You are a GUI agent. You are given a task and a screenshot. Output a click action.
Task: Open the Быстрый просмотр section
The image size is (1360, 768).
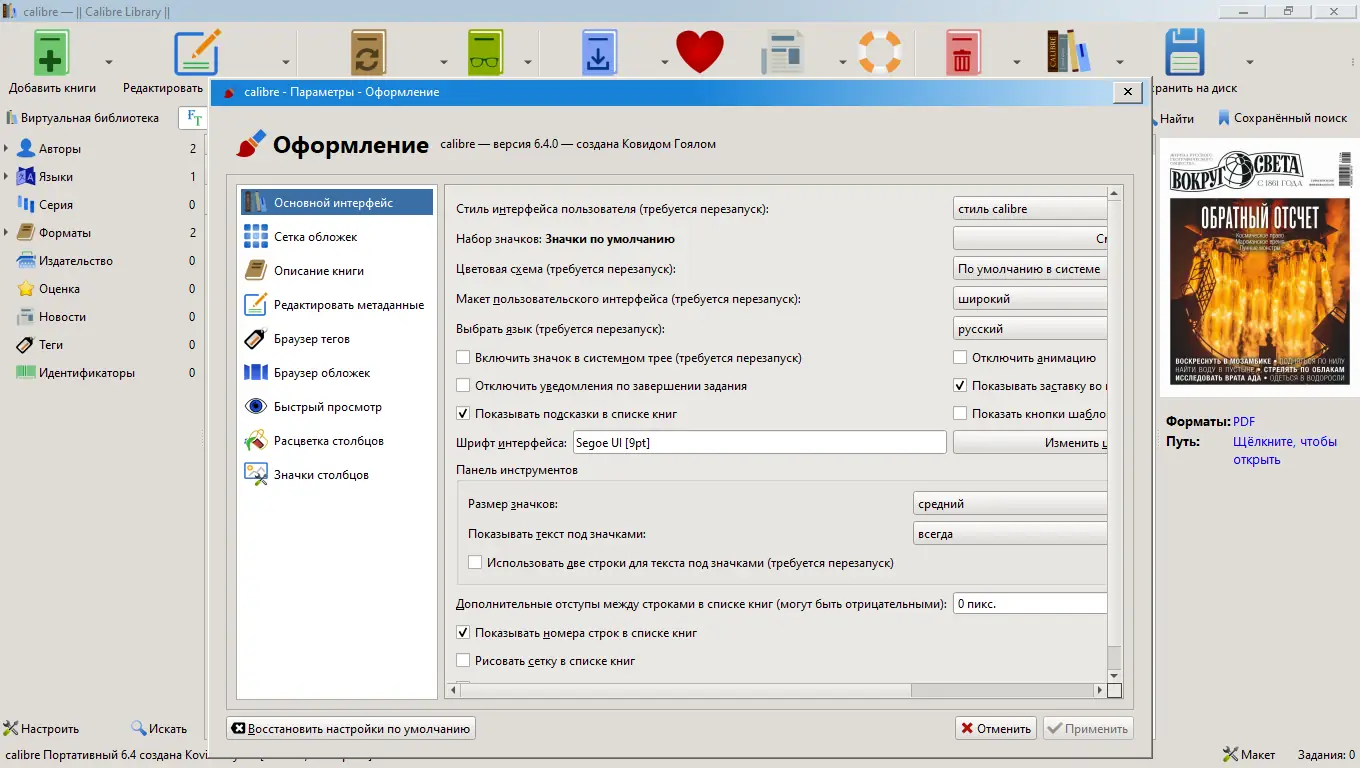[337, 407]
